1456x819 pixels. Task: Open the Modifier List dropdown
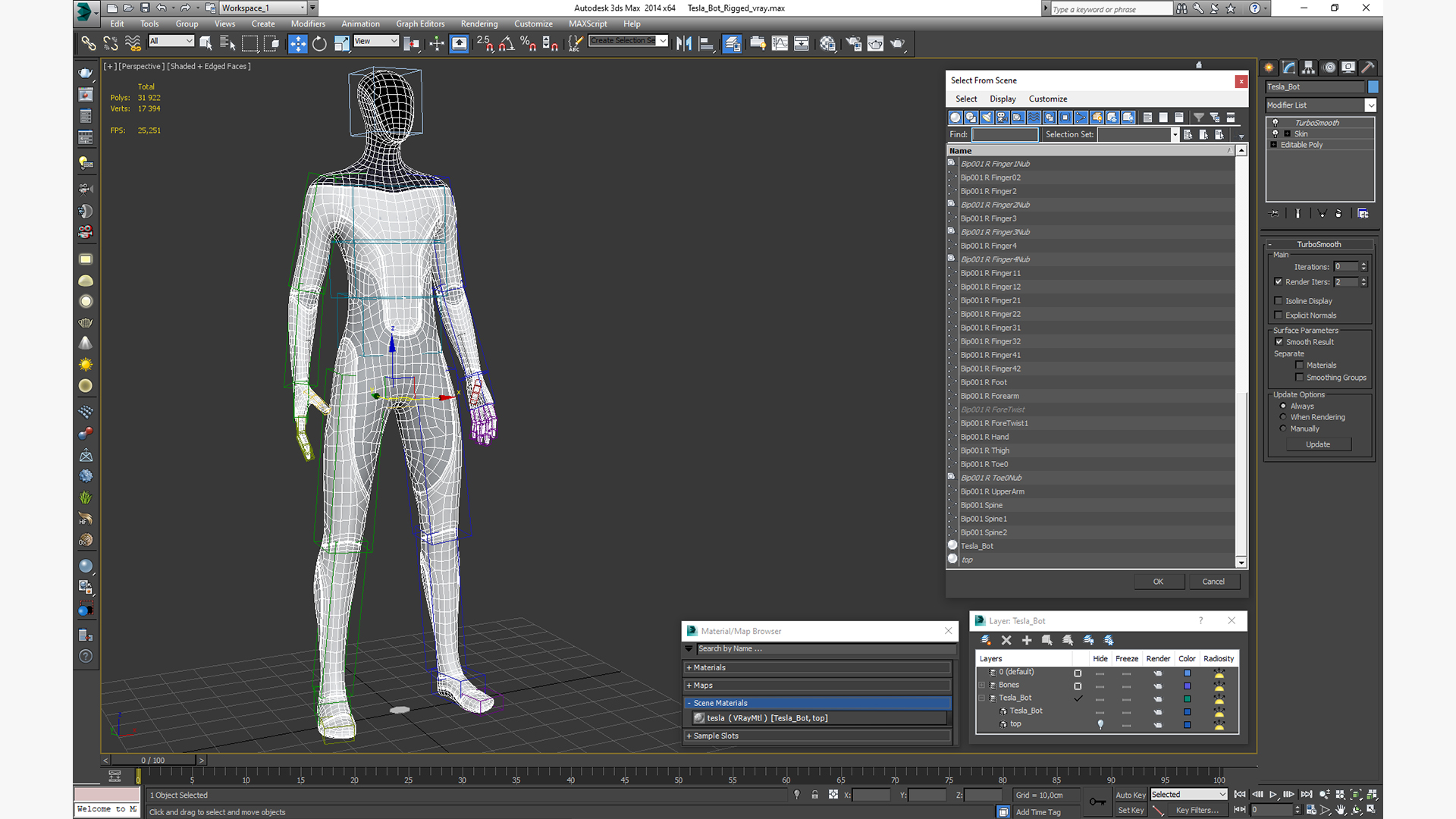1321,105
